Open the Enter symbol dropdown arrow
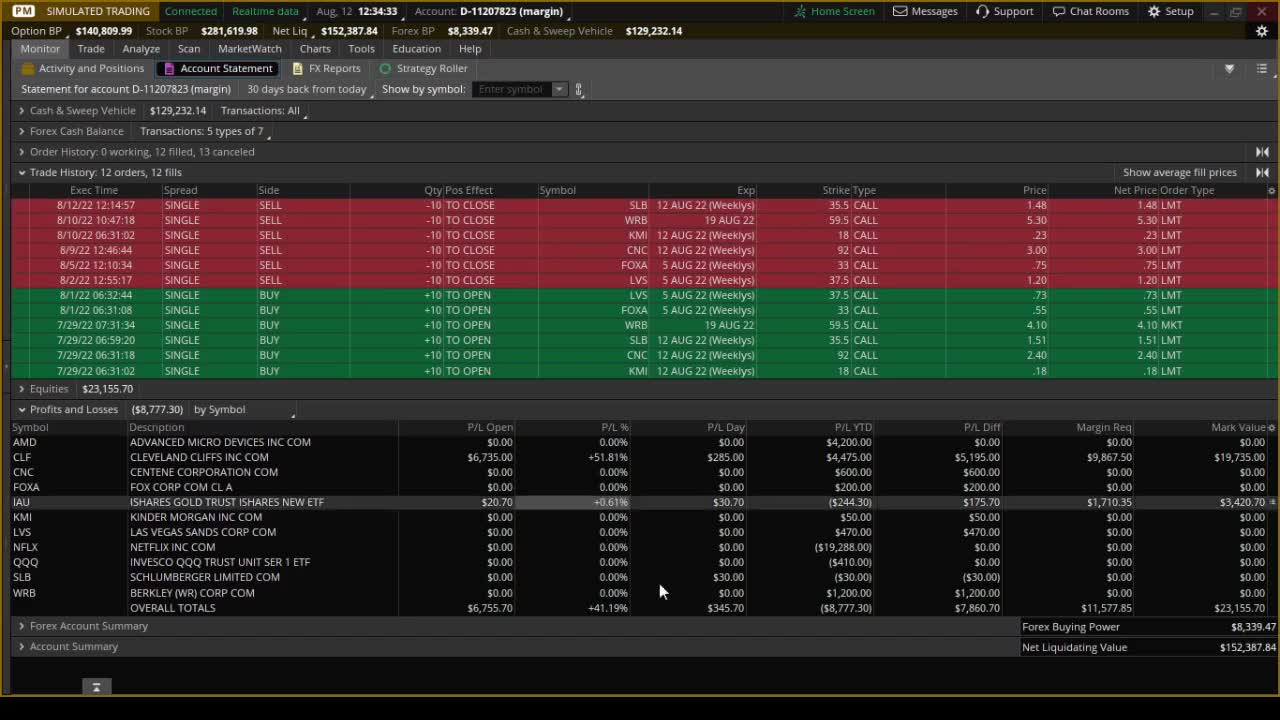Image resolution: width=1280 pixels, height=720 pixels. pyautogui.click(x=559, y=89)
